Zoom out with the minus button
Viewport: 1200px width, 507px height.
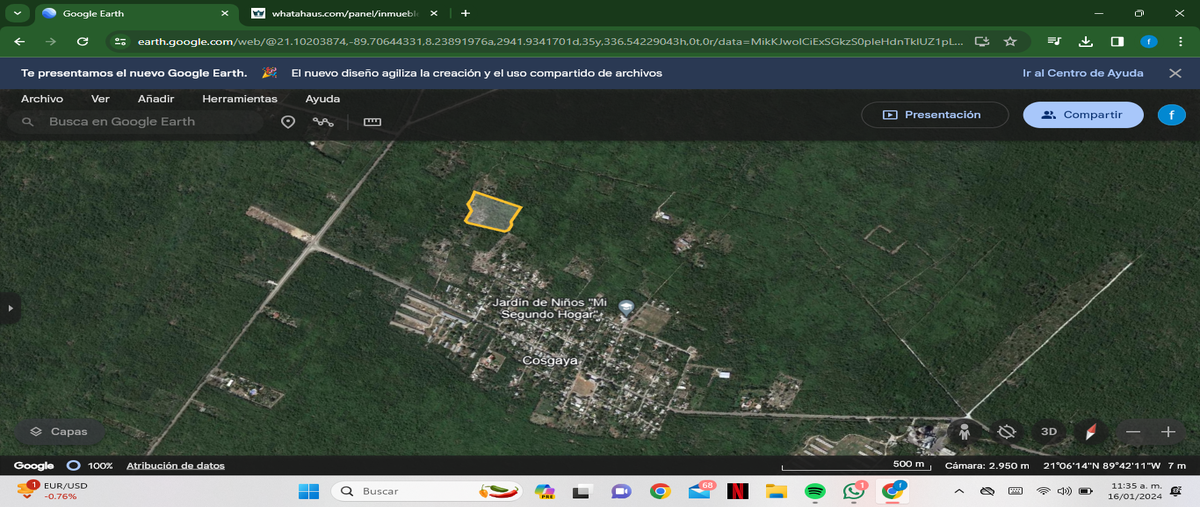1132,432
